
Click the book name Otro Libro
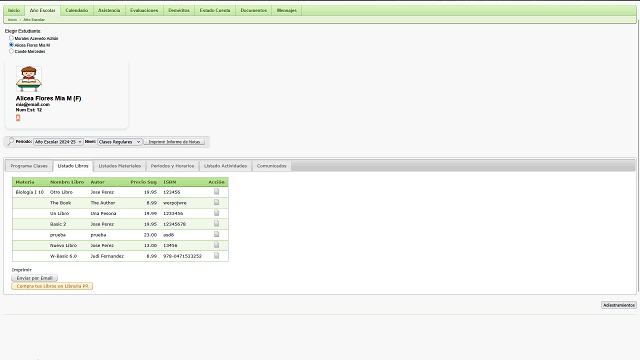pos(61,192)
